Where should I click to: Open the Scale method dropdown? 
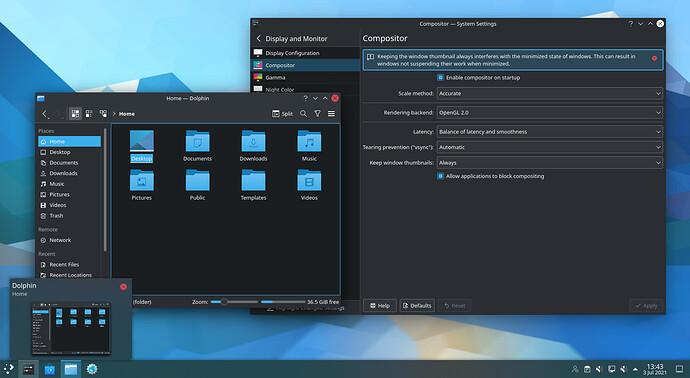(x=550, y=93)
